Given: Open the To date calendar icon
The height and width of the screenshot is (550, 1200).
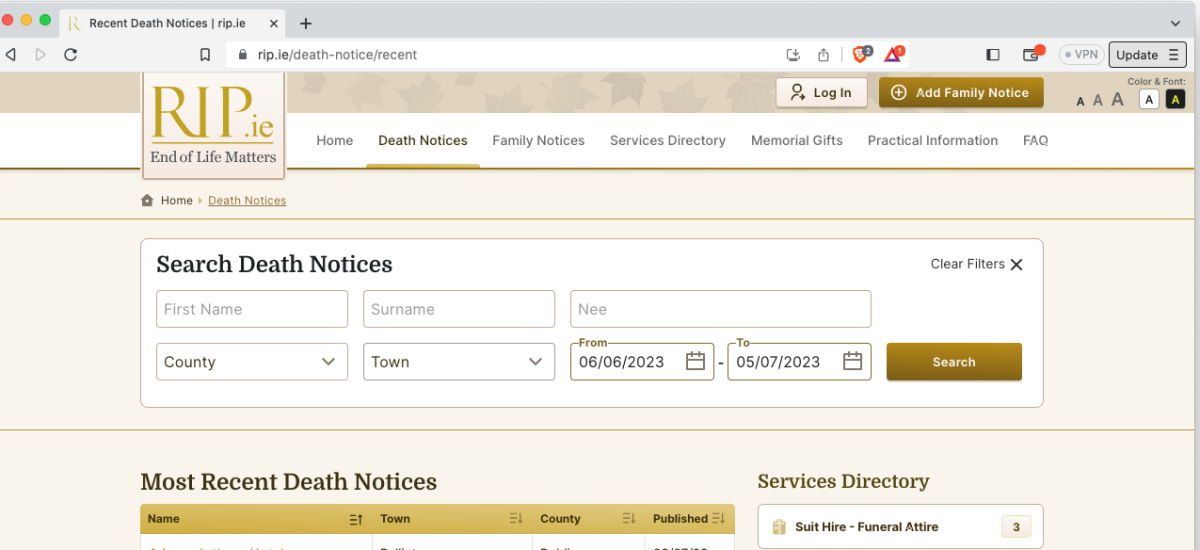Looking at the screenshot, I should 852,362.
